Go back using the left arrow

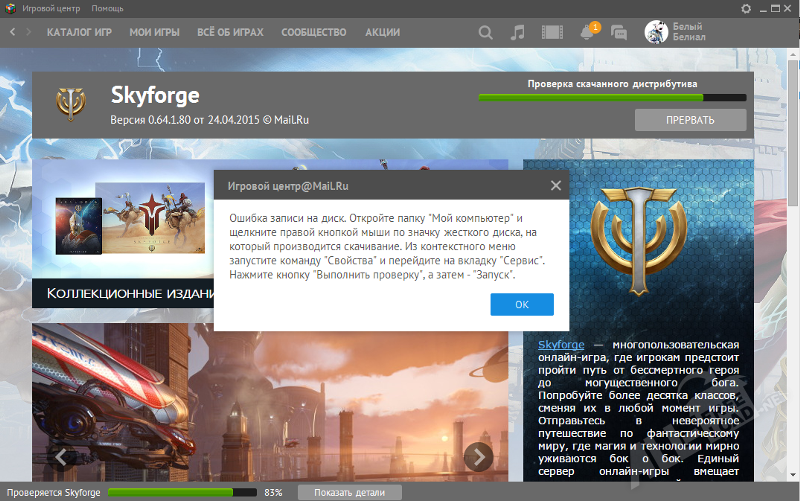click(x=13, y=32)
